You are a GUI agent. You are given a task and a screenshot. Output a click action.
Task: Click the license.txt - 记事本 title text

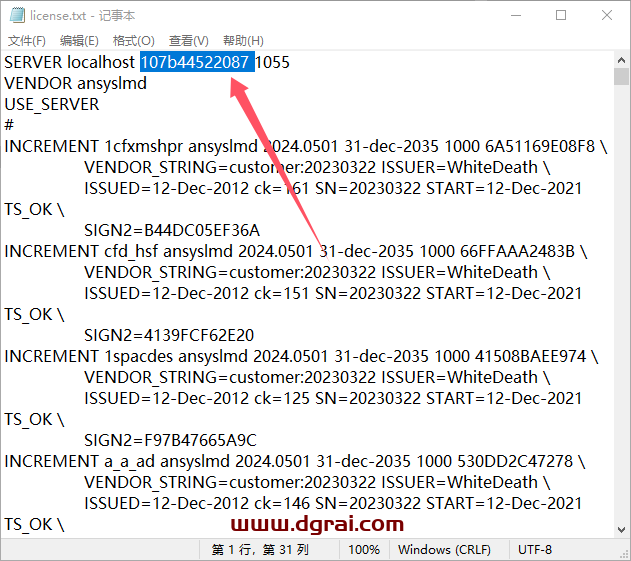tap(82, 16)
